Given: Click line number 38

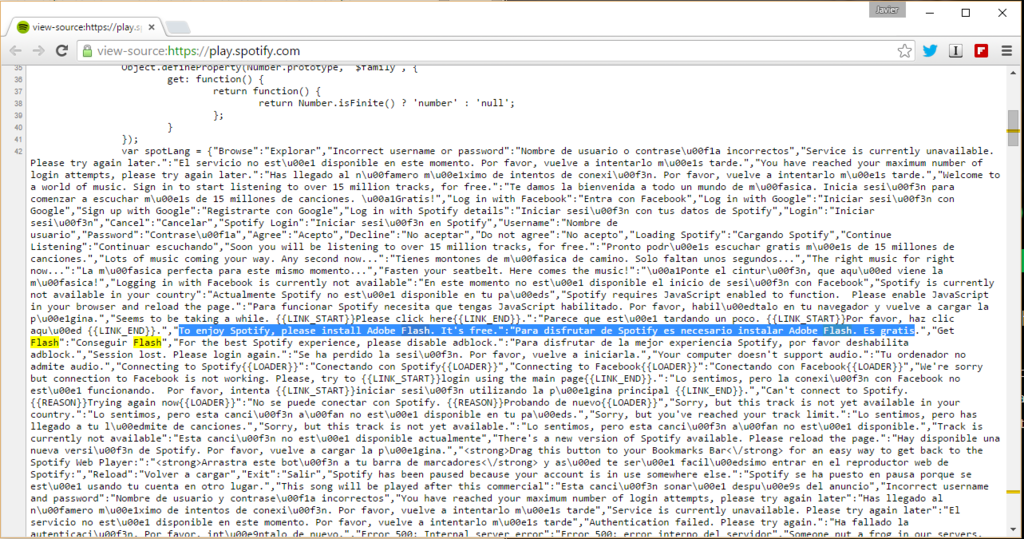Looking at the screenshot, I should [18, 104].
